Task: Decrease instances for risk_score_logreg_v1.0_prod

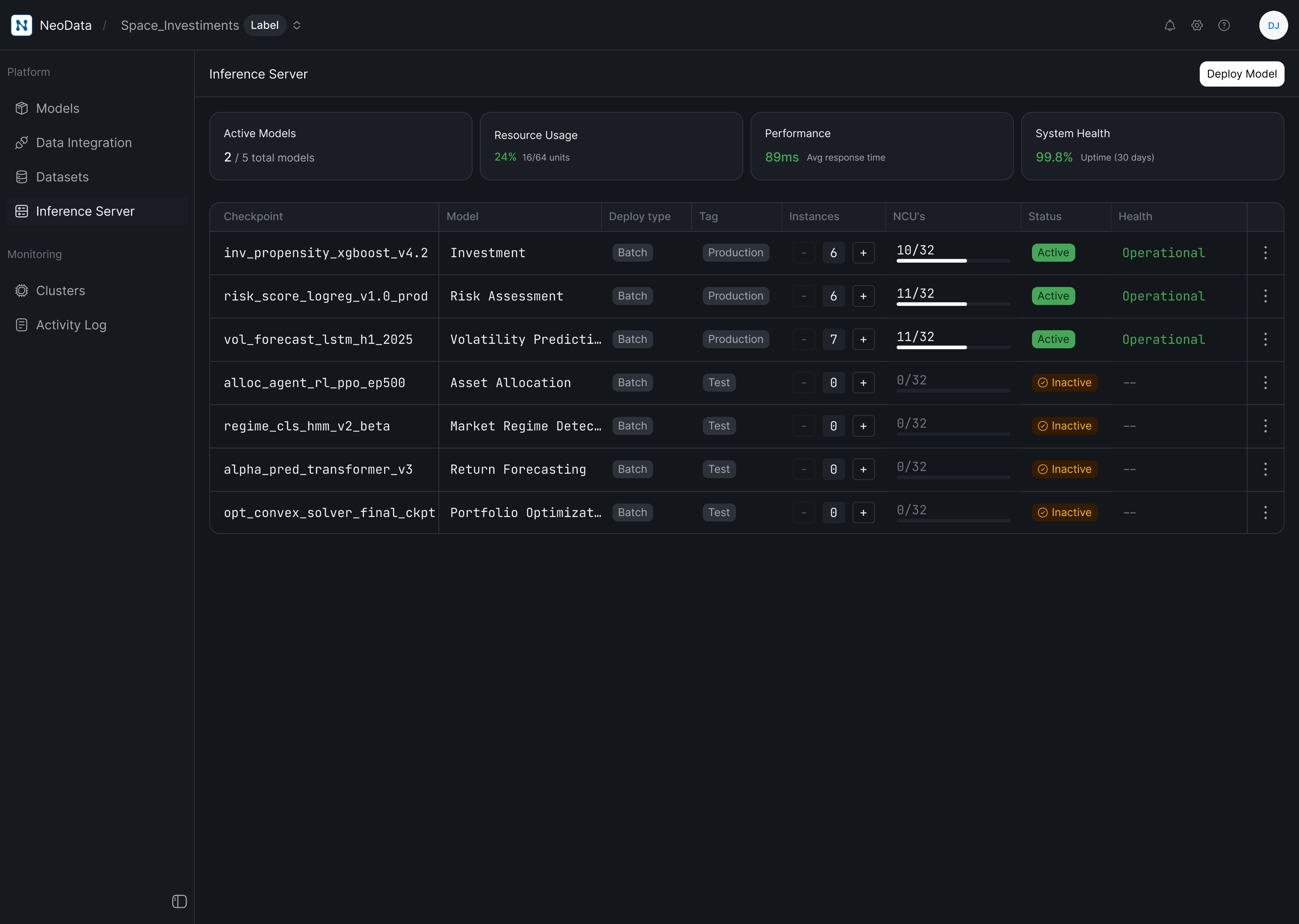Action: coord(804,297)
